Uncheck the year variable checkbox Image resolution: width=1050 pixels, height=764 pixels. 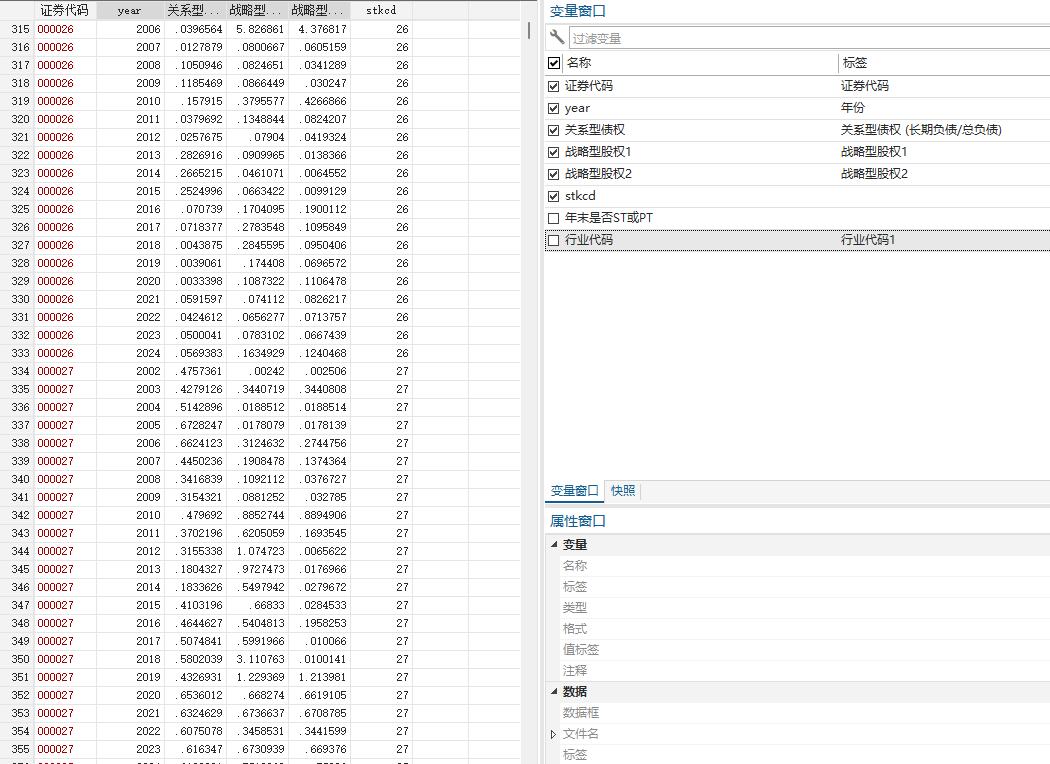coord(555,108)
